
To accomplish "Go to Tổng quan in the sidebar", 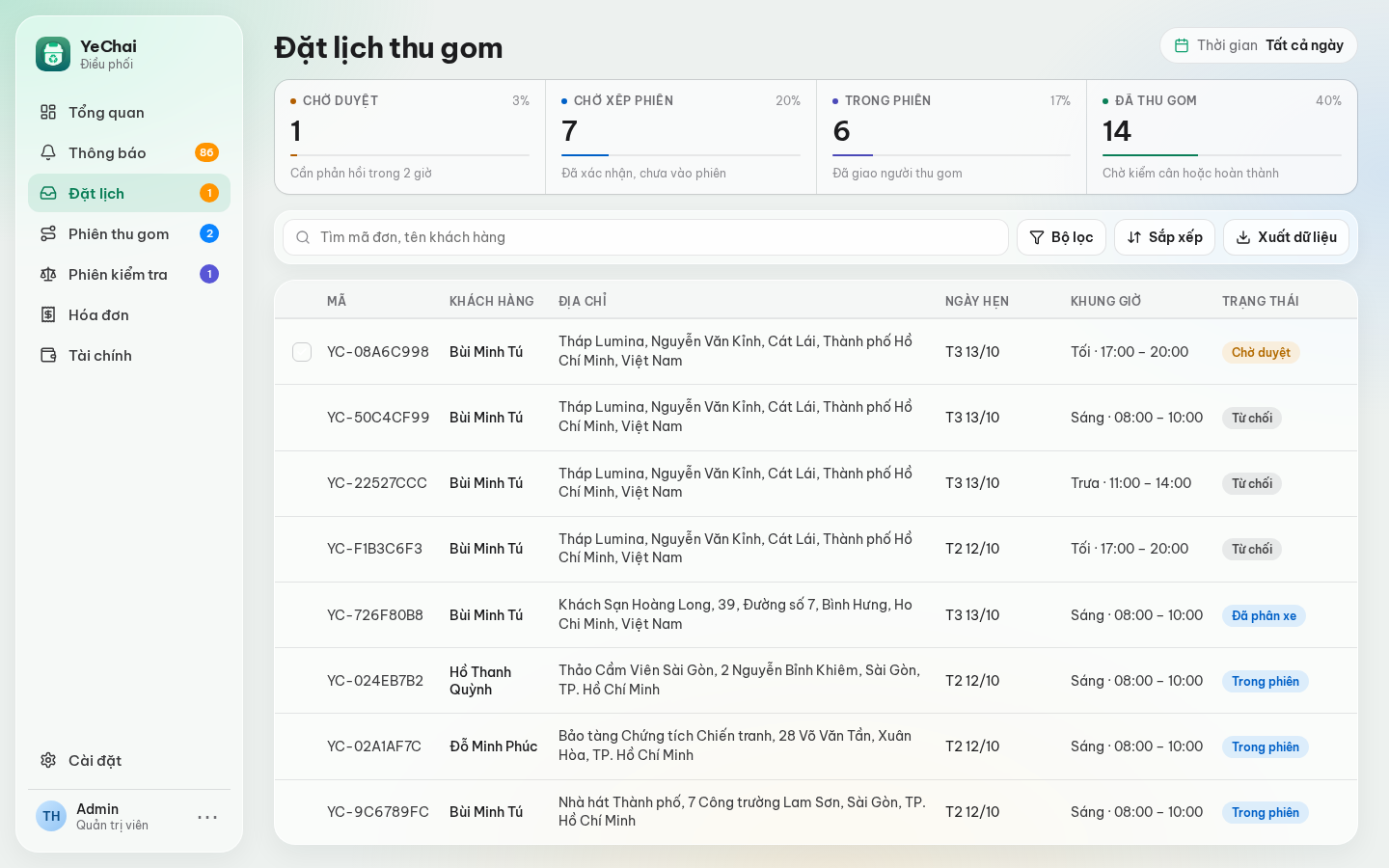I will coord(129,112).
